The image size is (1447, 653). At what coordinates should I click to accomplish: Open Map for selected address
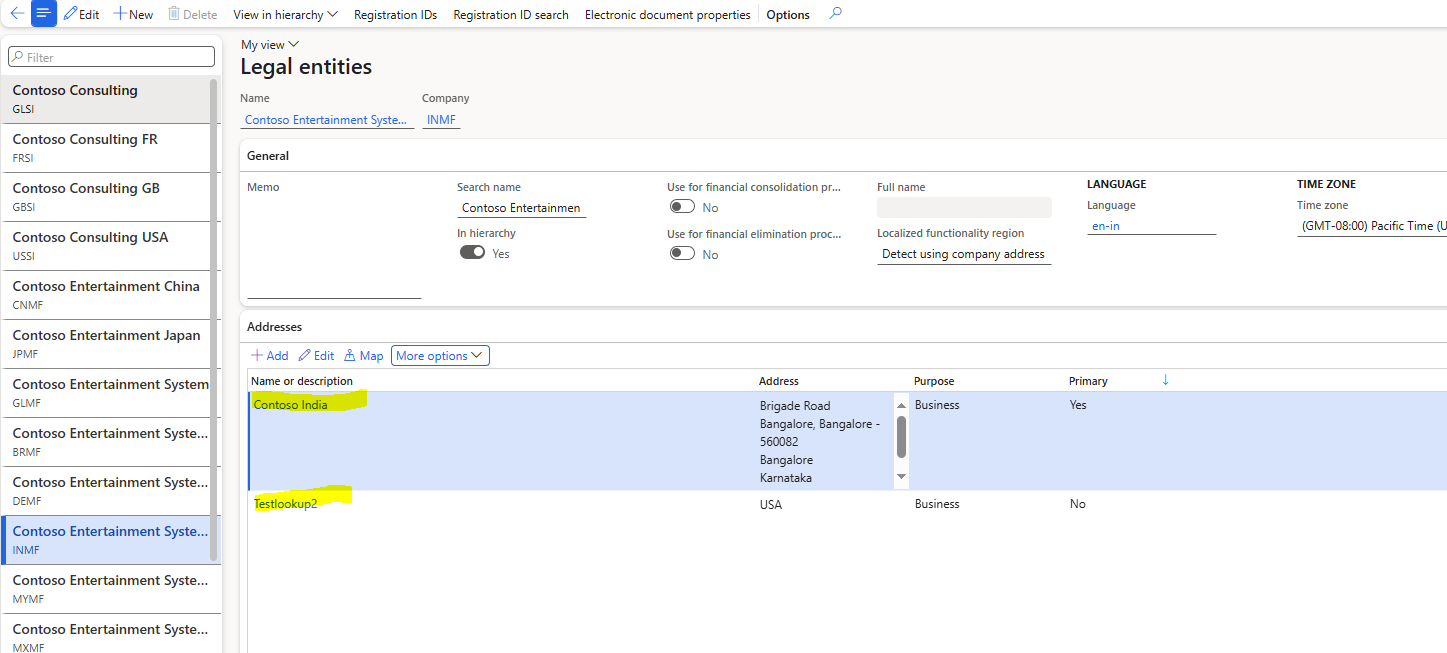click(x=364, y=356)
